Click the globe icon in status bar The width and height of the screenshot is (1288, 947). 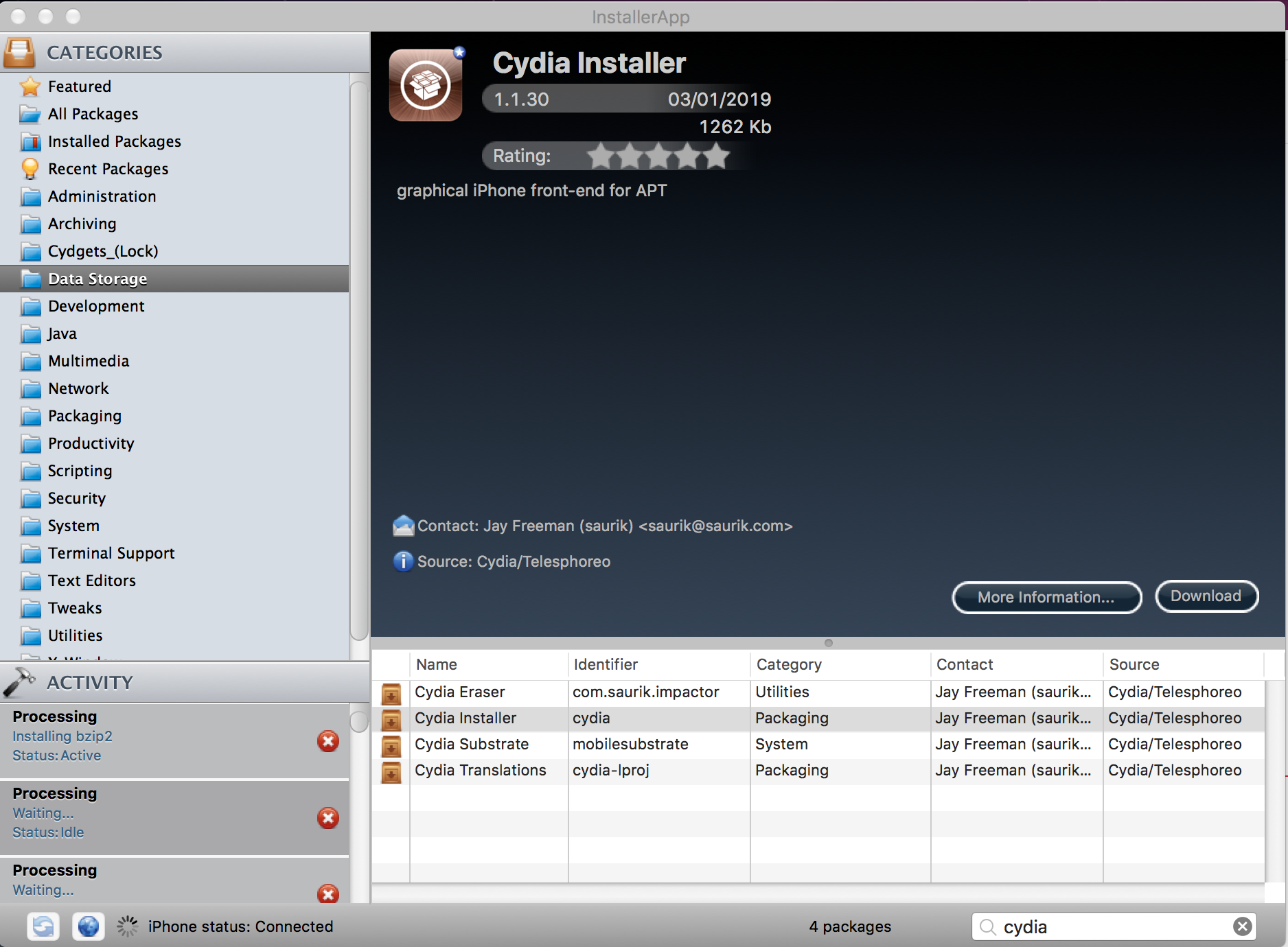click(89, 926)
